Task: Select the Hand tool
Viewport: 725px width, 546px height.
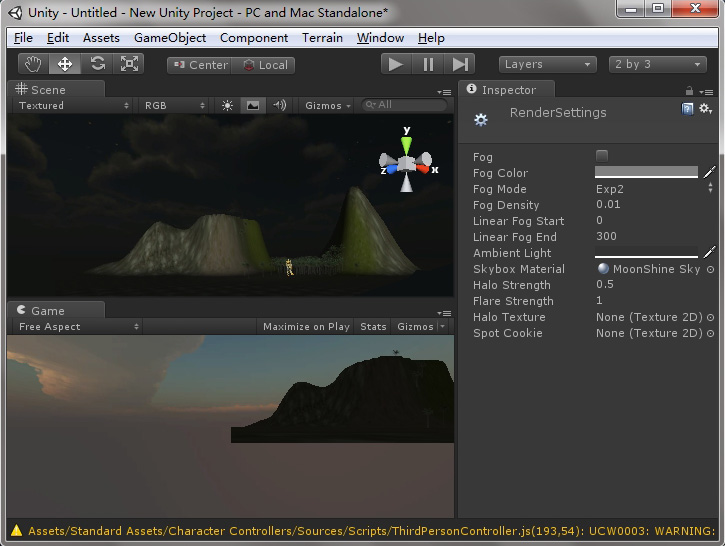Action: pyautogui.click(x=33, y=64)
